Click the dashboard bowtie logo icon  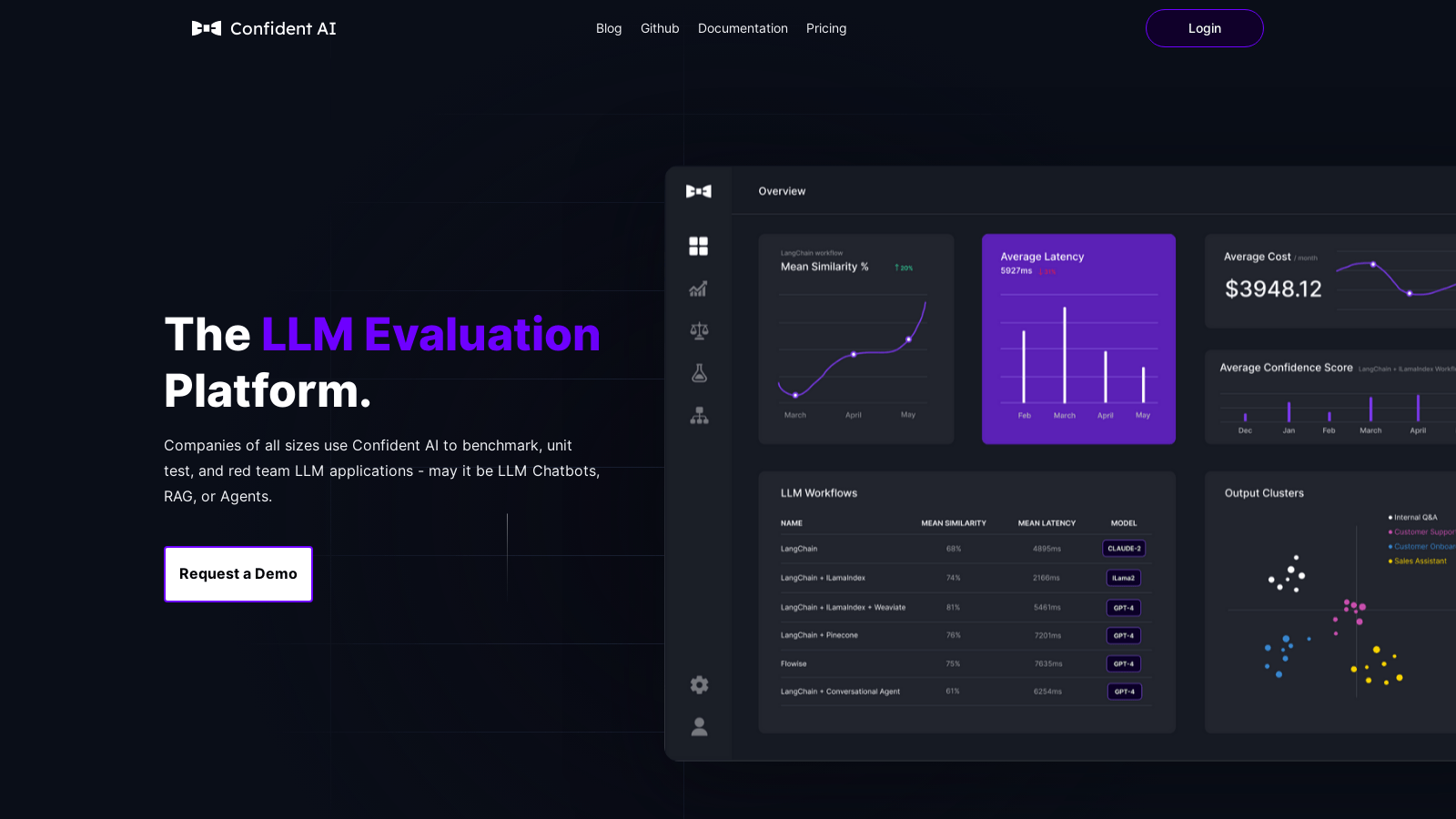[699, 191]
